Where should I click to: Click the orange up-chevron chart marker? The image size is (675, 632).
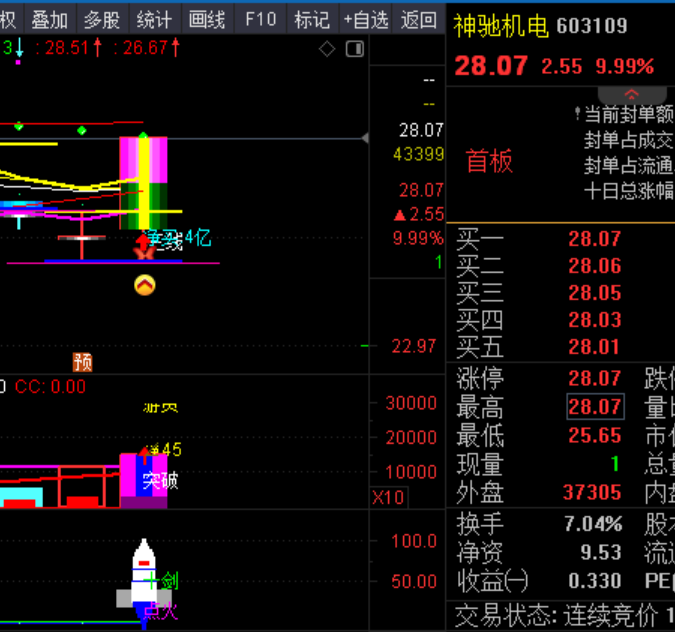pyautogui.click(x=145, y=285)
